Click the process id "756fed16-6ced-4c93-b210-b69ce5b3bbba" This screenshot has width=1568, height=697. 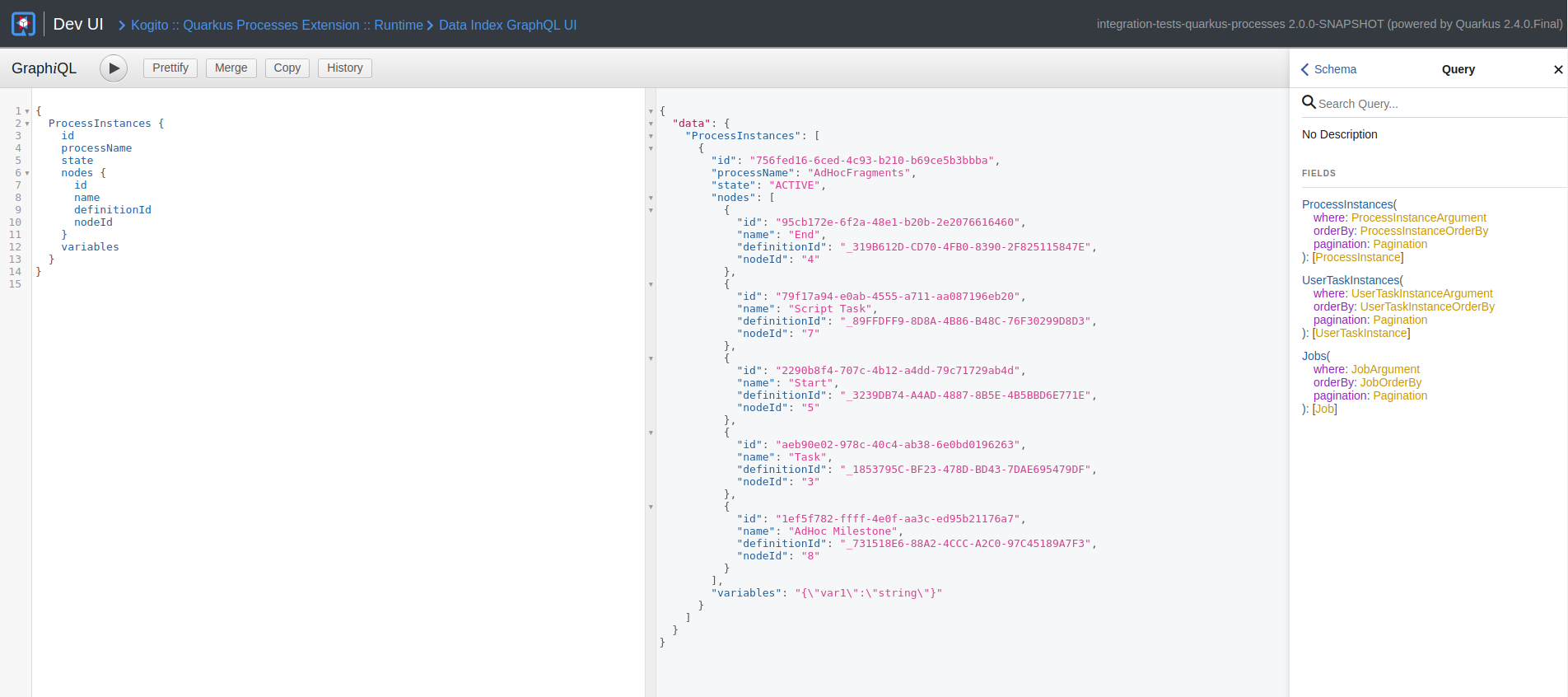872,161
